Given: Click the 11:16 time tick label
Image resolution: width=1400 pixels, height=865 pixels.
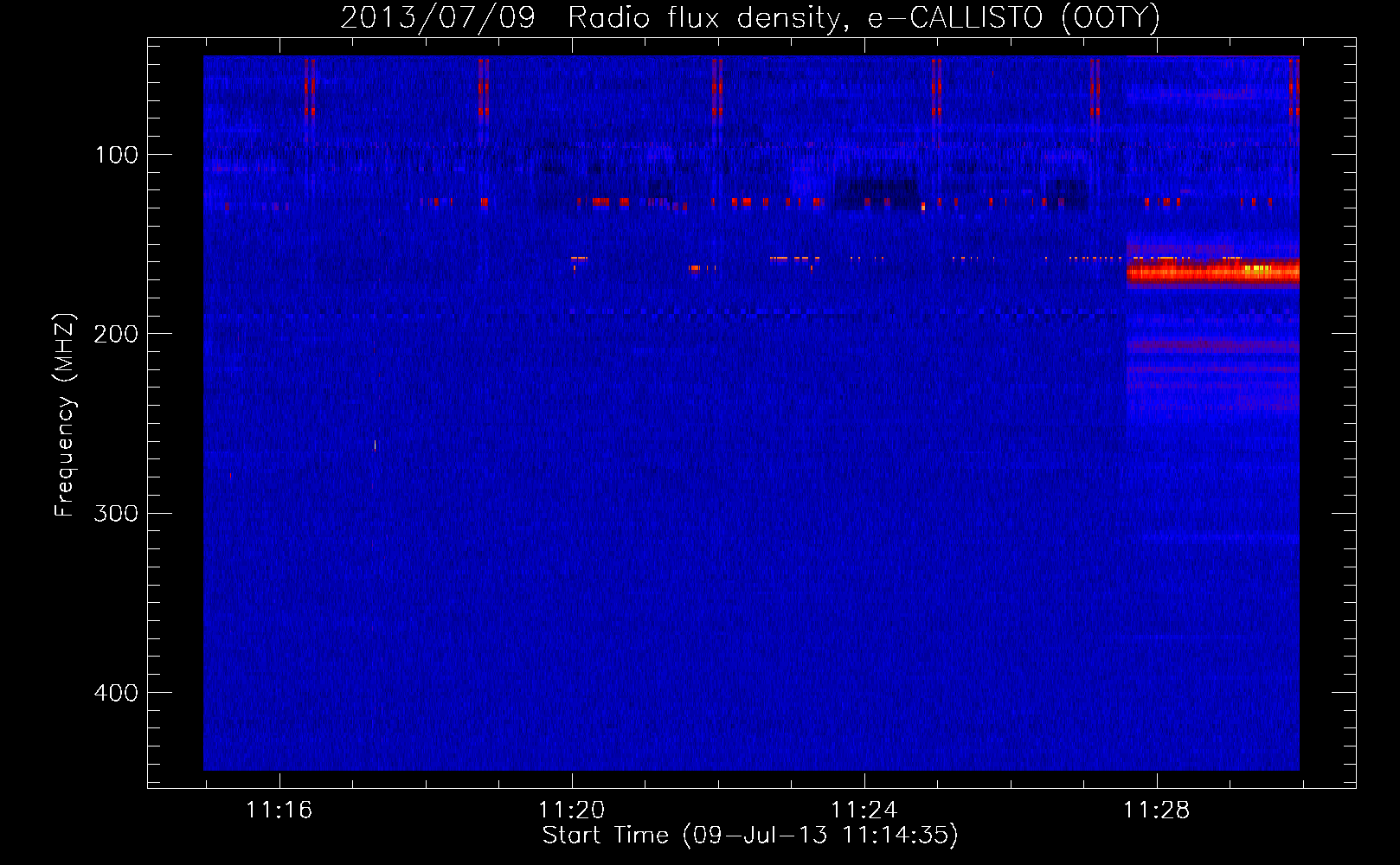Looking at the screenshot, I should coord(279,810).
